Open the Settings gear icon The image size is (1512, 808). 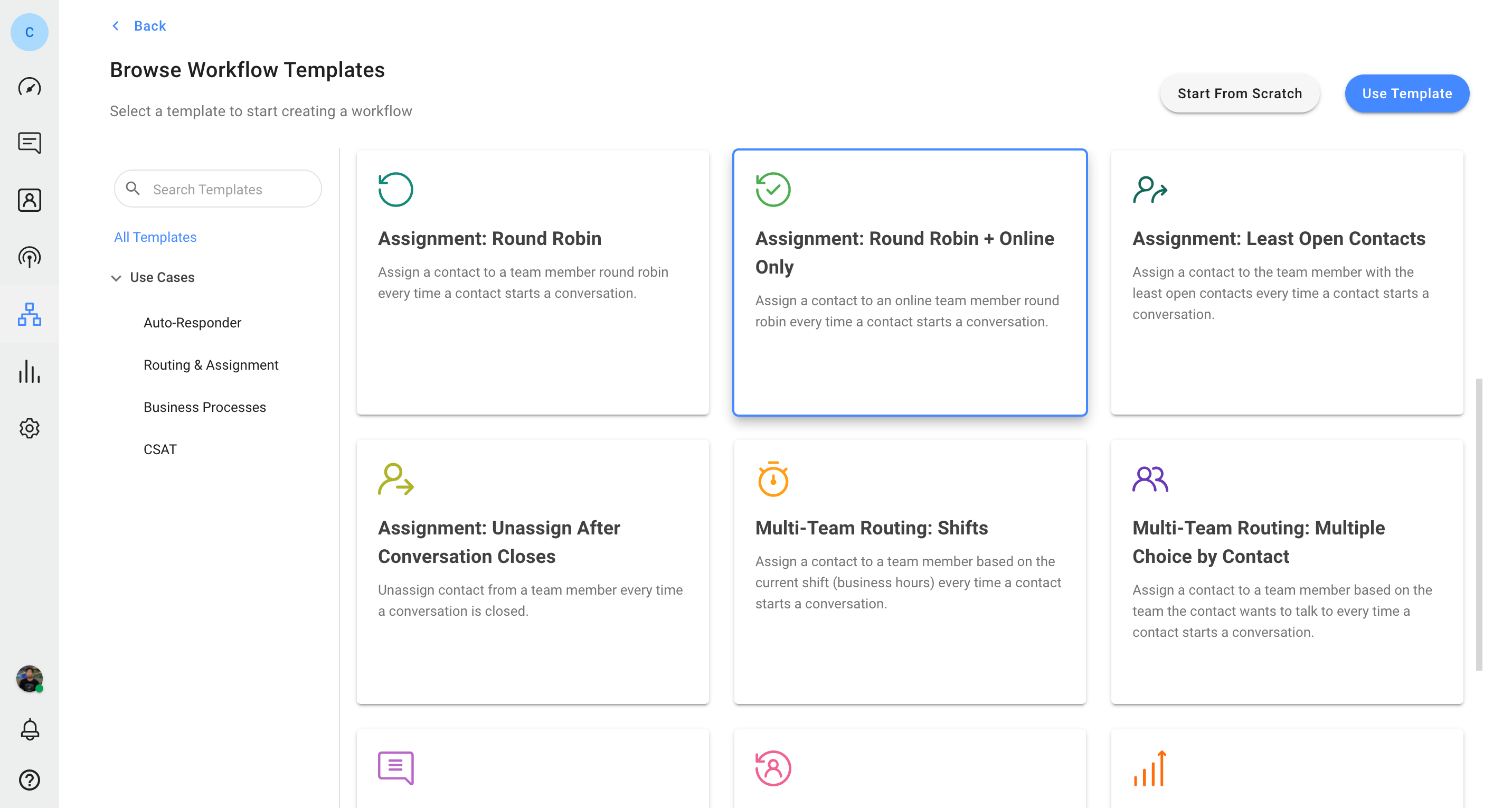click(x=30, y=428)
